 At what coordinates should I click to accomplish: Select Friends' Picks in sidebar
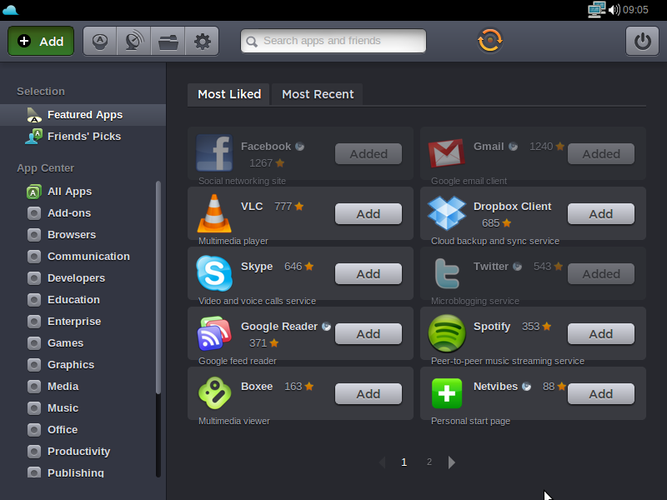pos(83,137)
